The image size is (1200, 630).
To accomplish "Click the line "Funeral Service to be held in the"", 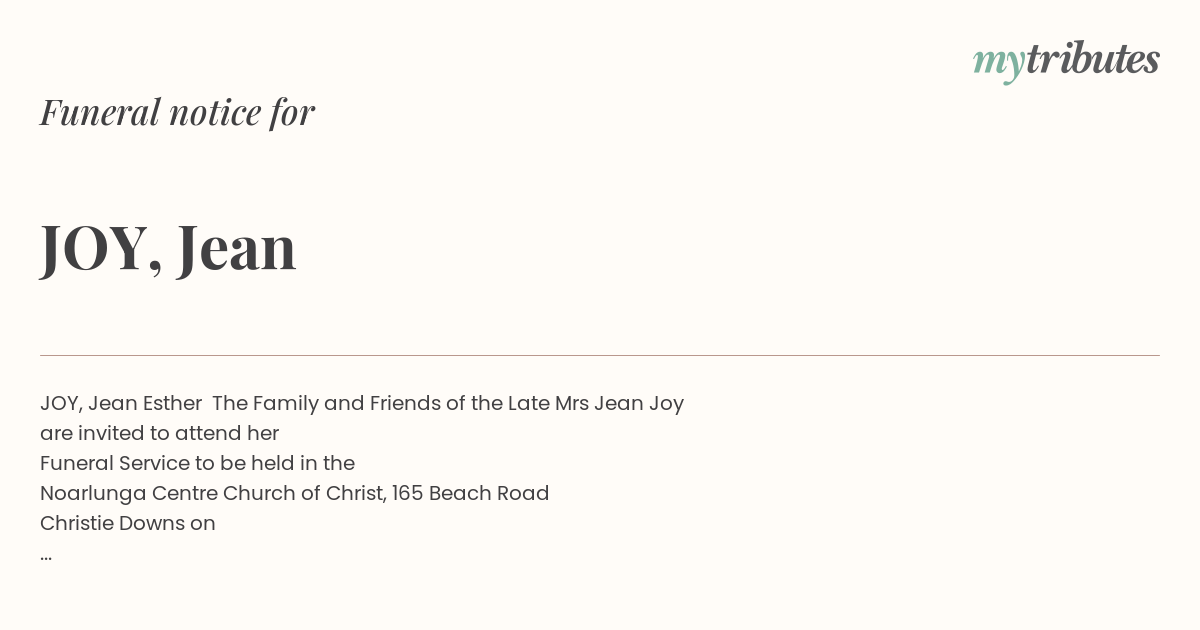I will (x=197, y=463).
